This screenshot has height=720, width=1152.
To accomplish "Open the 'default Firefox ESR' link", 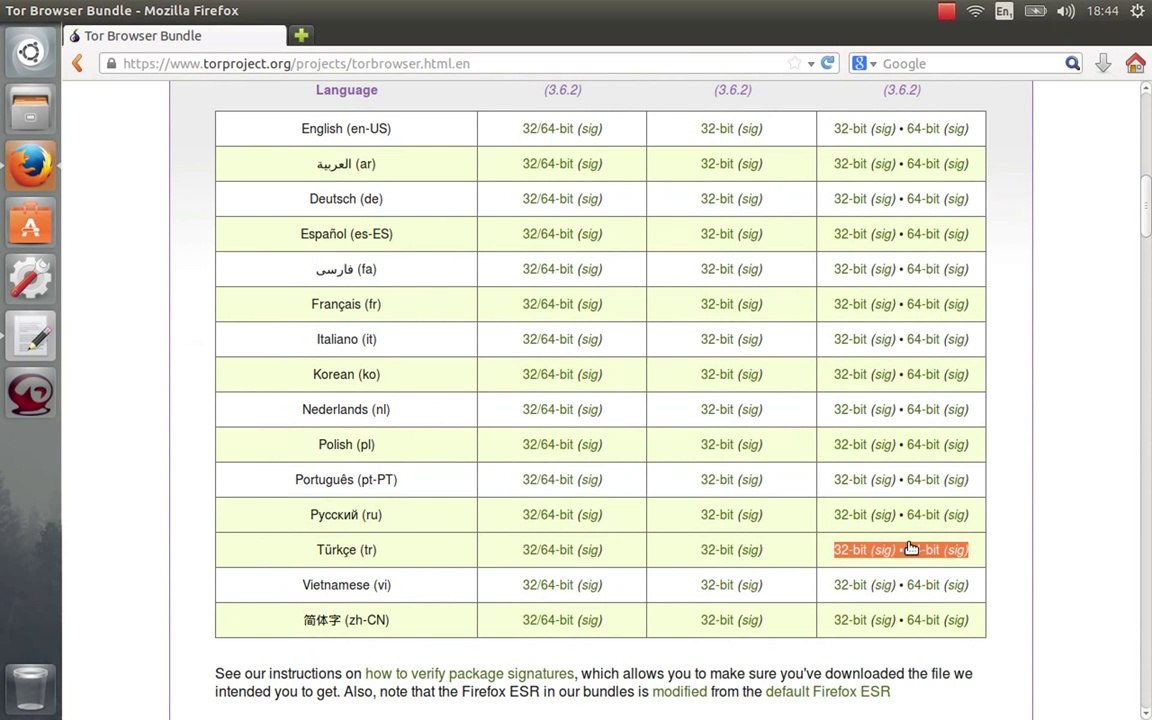I will pyautogui.click(x=827, y=691).
